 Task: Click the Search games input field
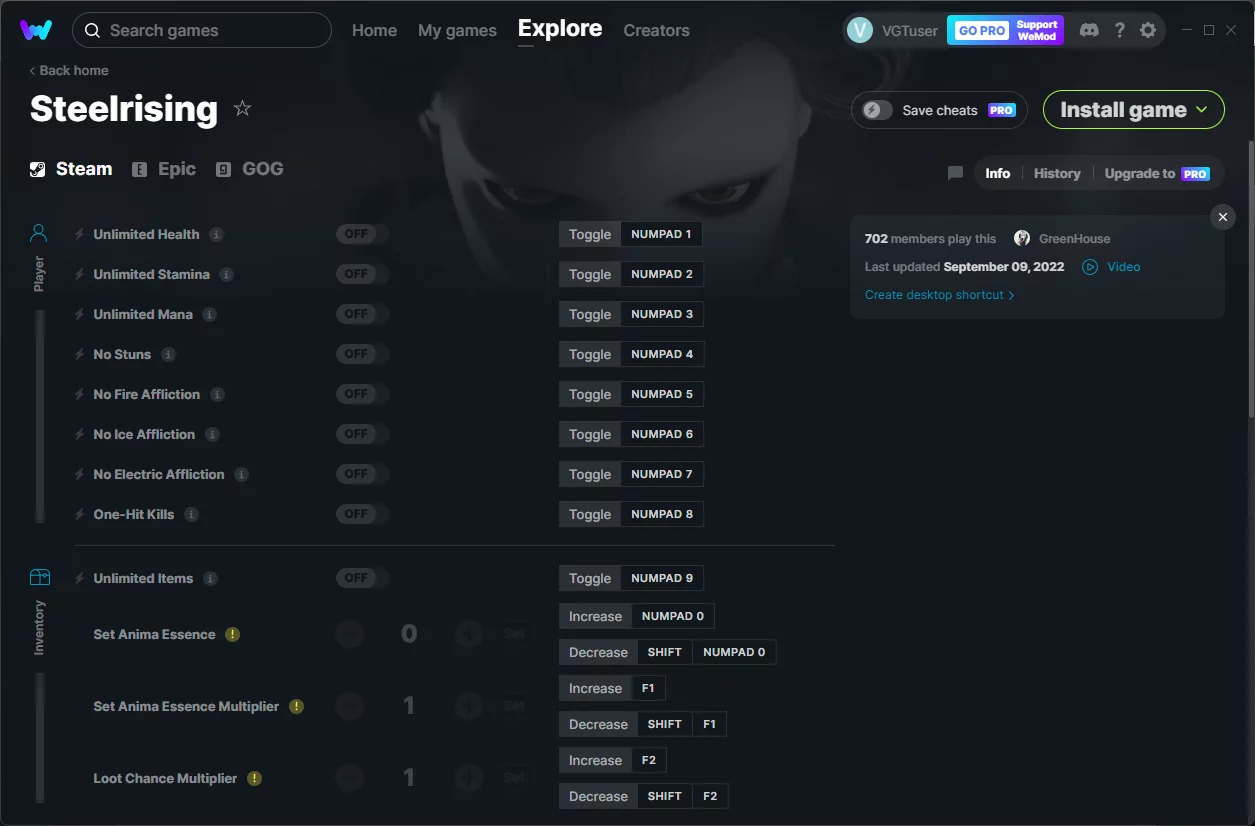[x=202, y=30]
